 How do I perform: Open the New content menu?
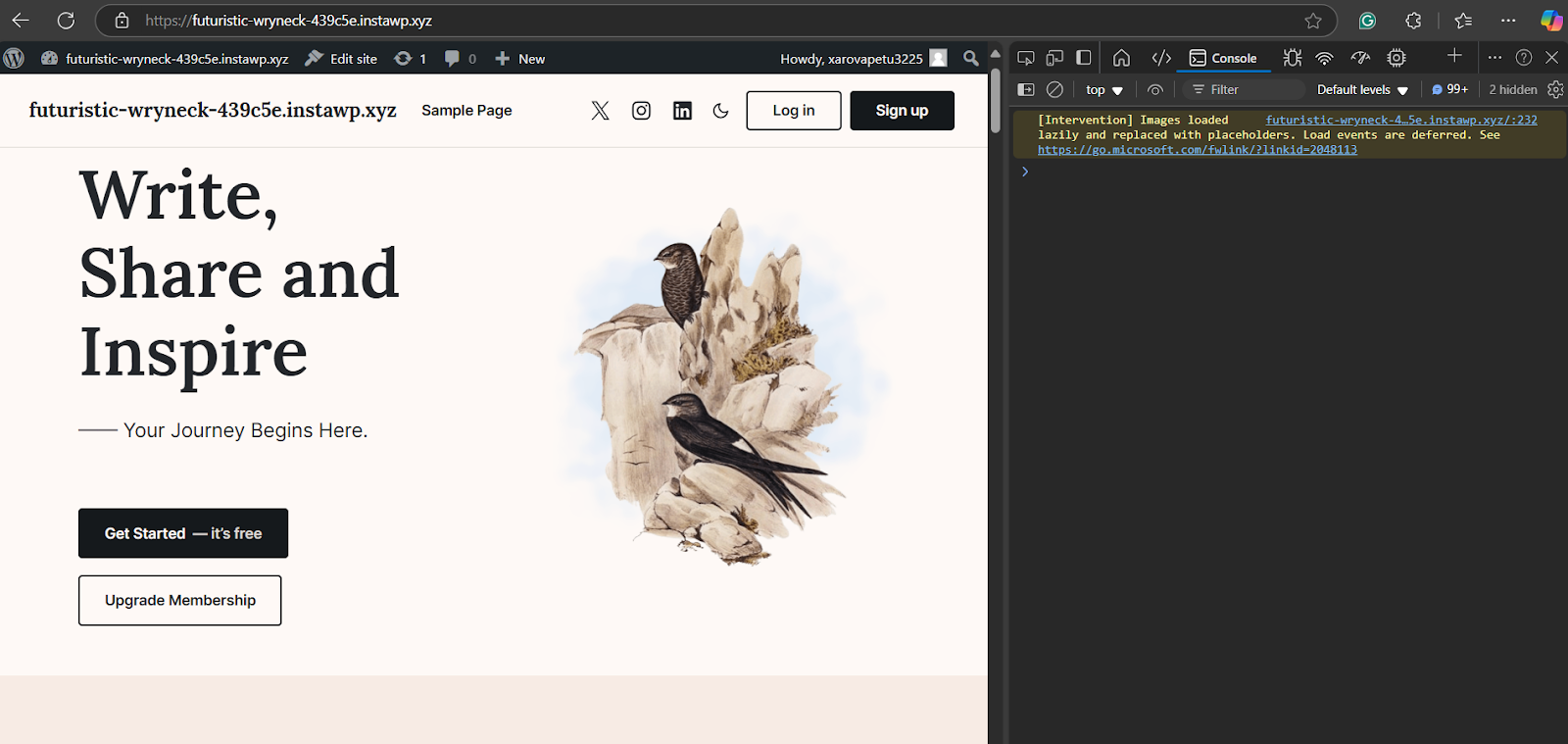coord(519,59)
